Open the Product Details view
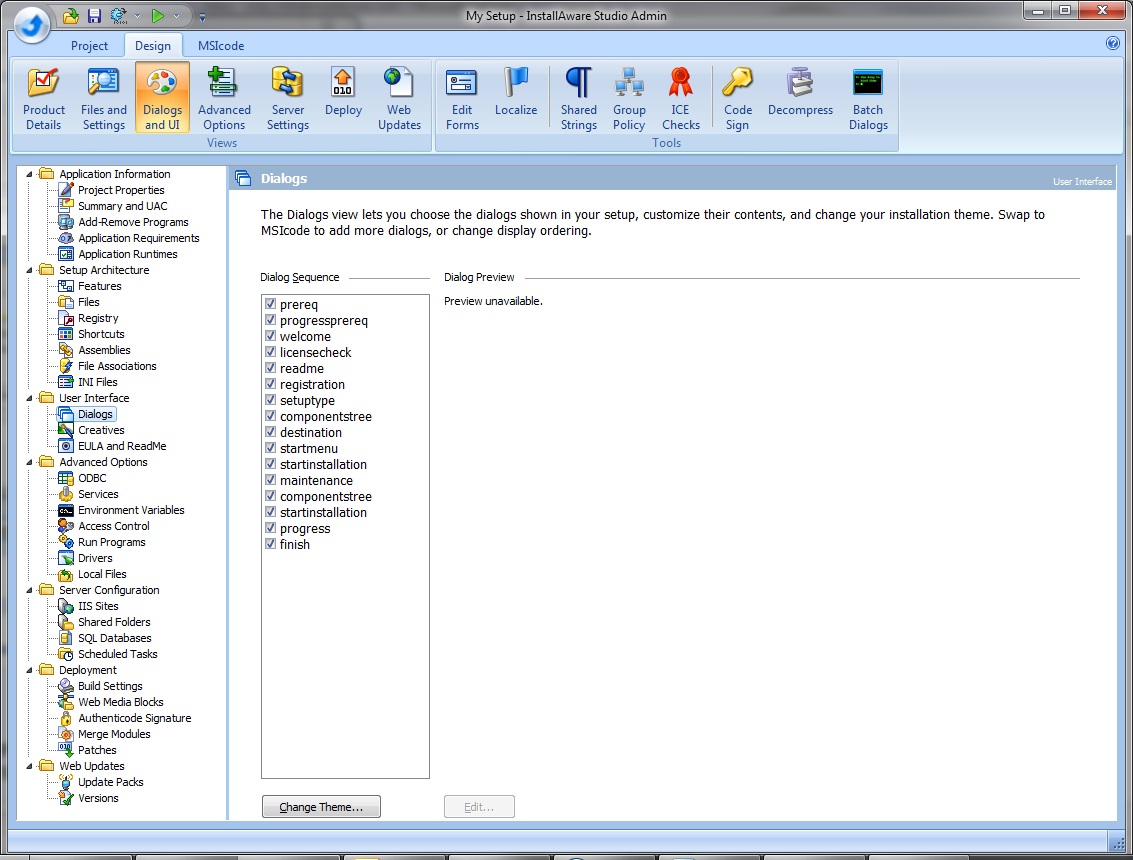The width and height of the screenshot is (1133, 860). (43, 98)
